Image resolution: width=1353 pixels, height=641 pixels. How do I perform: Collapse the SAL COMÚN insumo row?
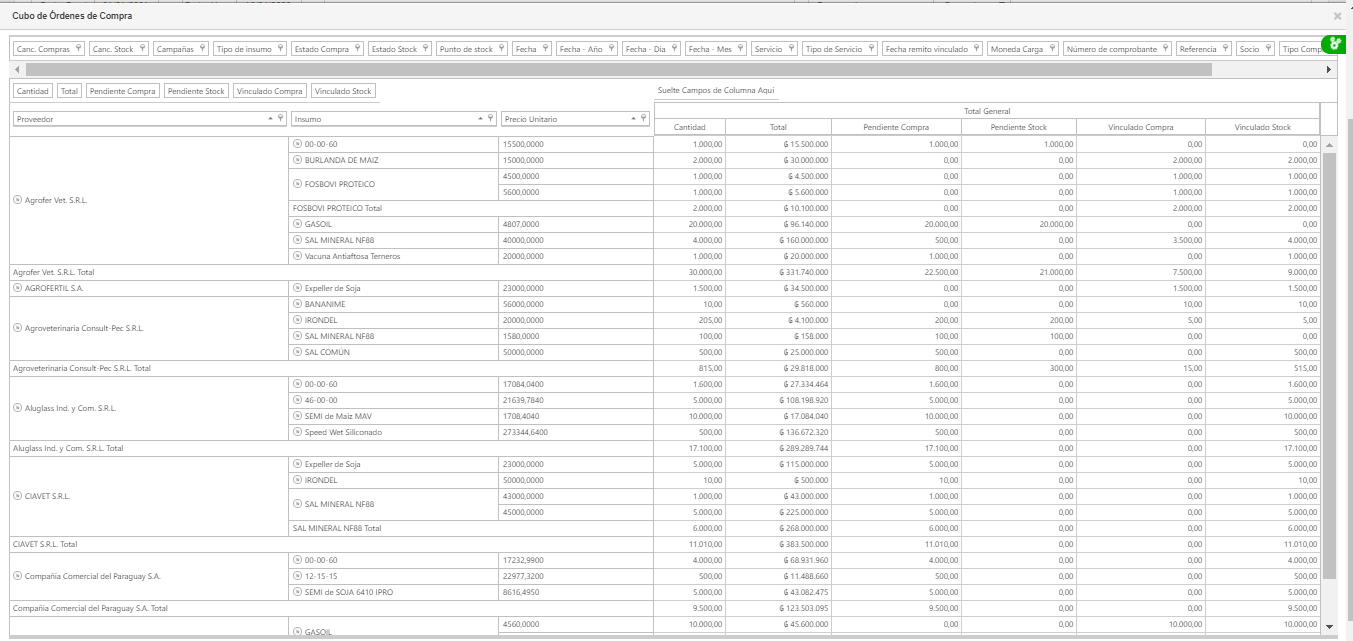[297, 352]
